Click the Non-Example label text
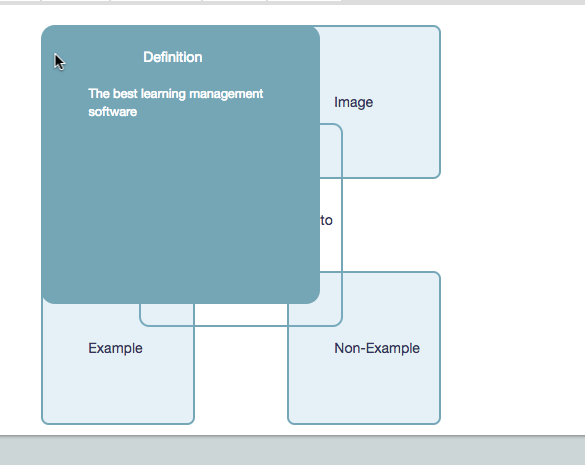 (x=377, y=348)
